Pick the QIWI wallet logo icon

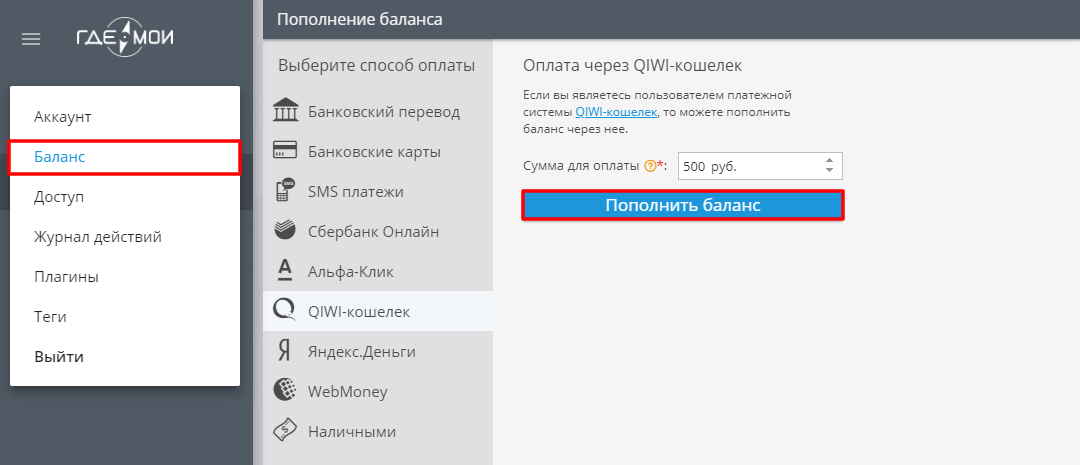[x=285, y=311]
